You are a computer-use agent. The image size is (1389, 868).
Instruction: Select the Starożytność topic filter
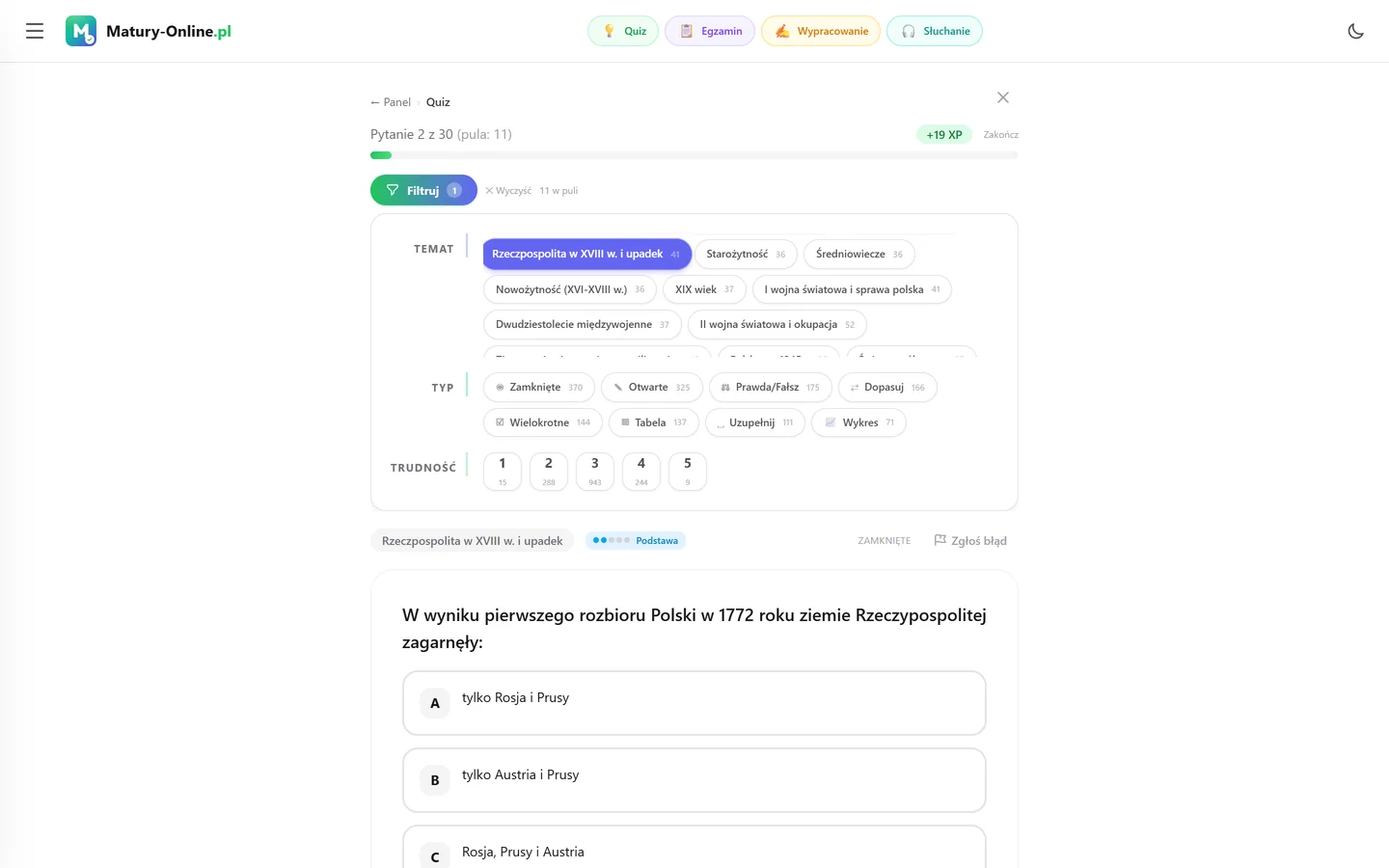click(x=746, y=255)
